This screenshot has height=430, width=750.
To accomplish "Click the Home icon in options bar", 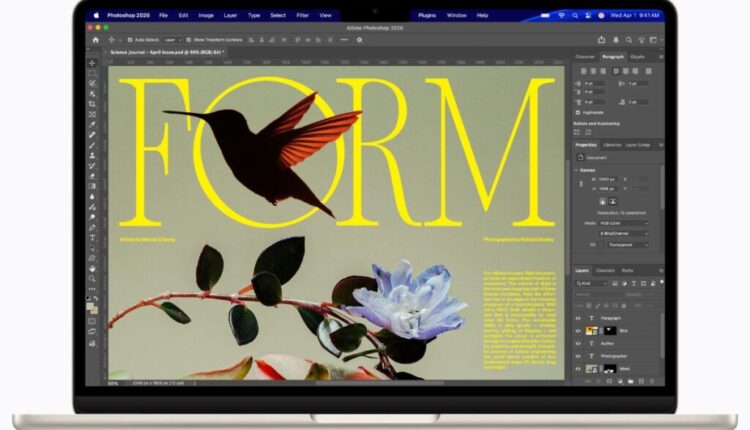I will tap(96, 40).
